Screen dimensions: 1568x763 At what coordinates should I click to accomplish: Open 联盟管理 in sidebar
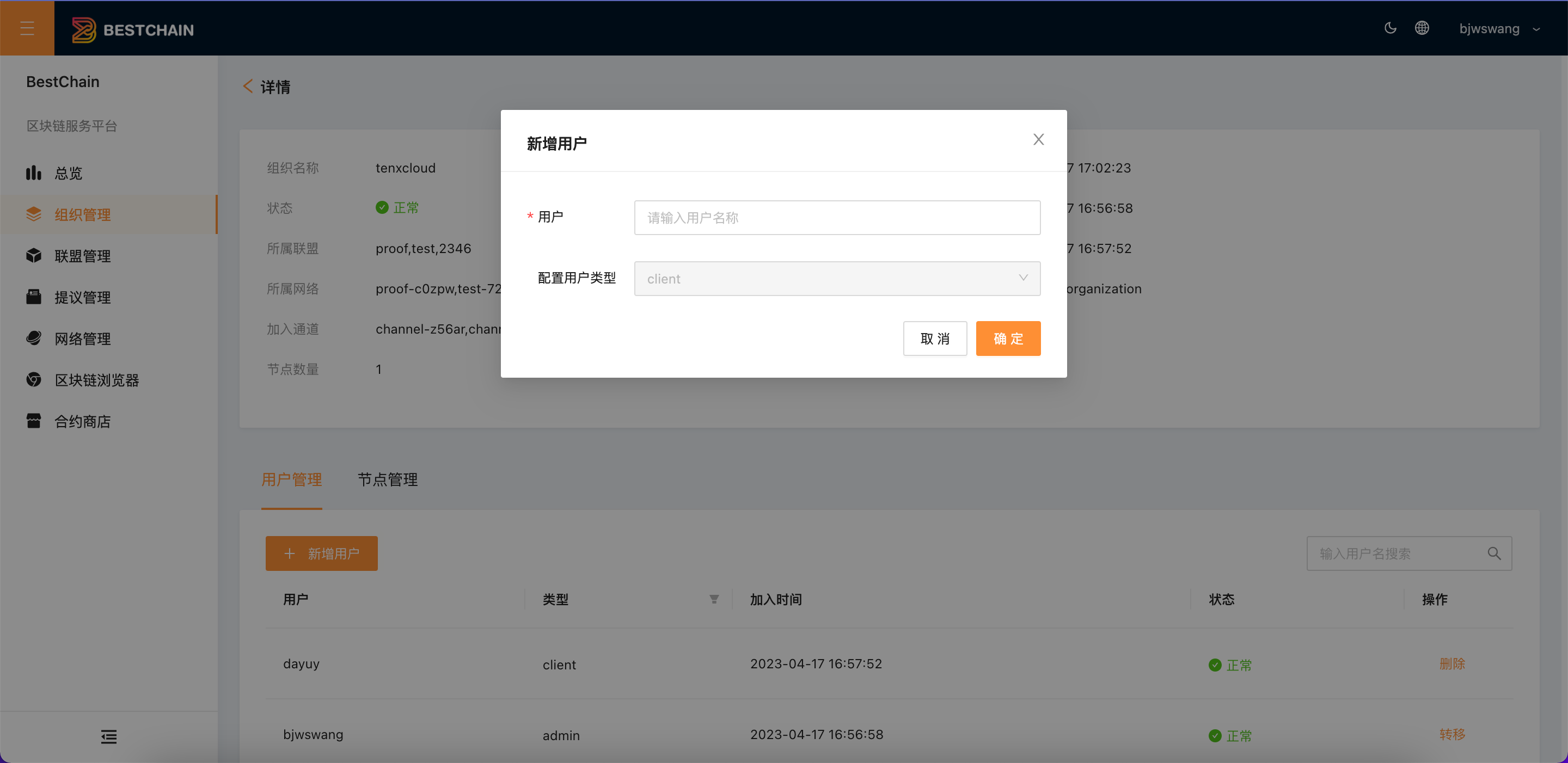click(109, 256)
